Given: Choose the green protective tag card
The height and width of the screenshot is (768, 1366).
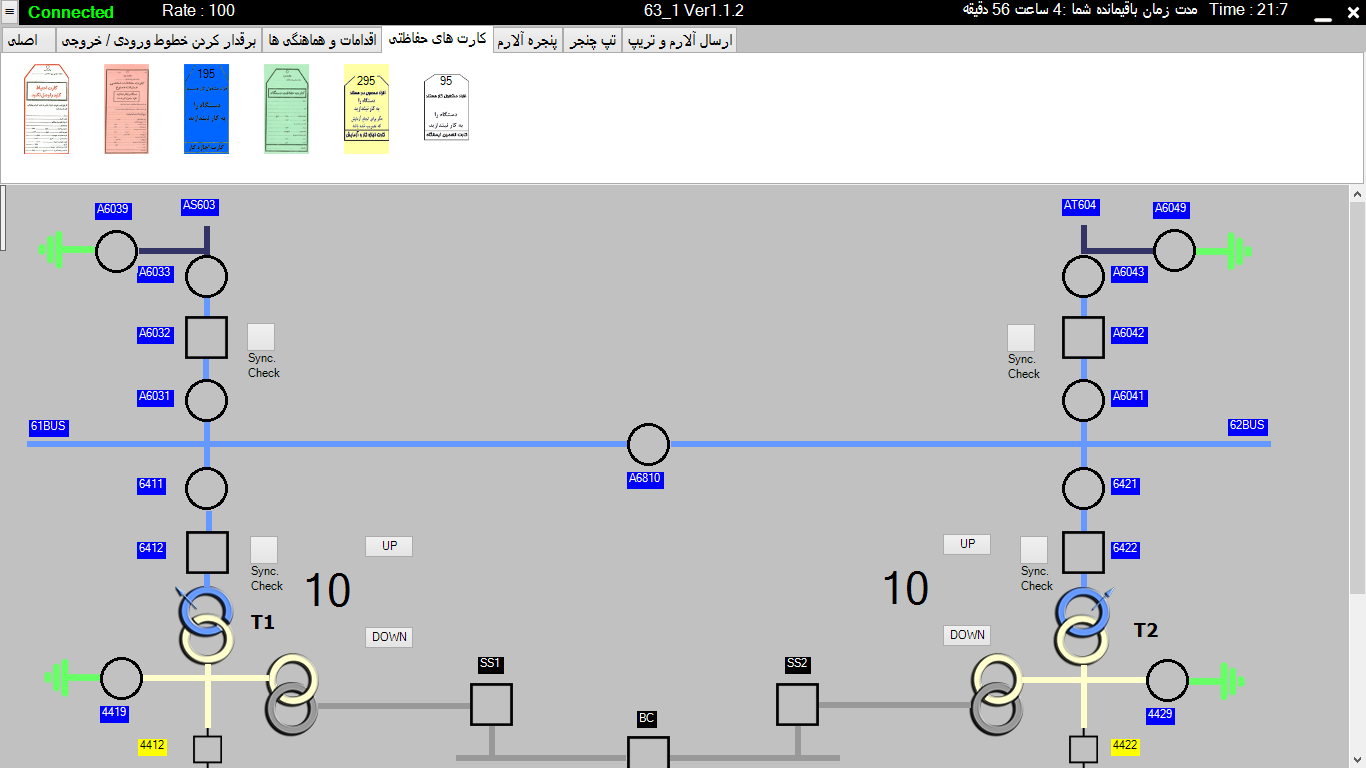Looking at the screenshot, I should coord(286,109).
